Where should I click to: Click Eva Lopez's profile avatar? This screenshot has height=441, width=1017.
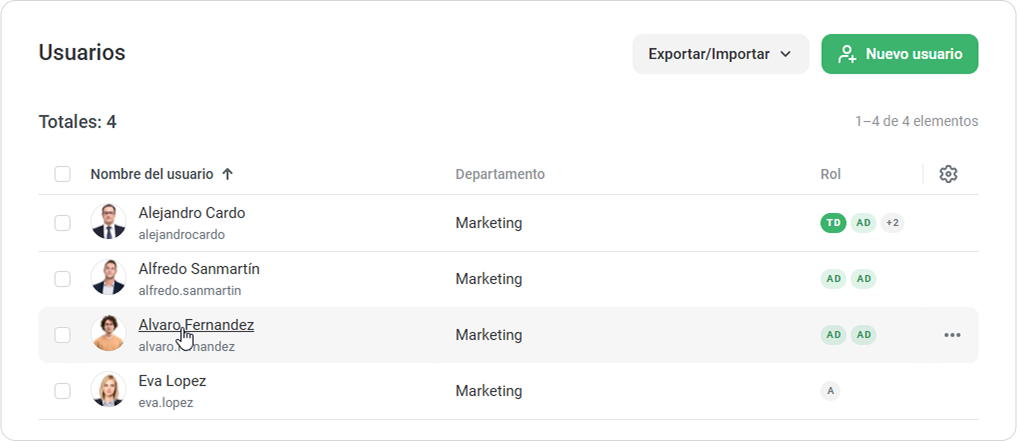(x=108, y=390)
